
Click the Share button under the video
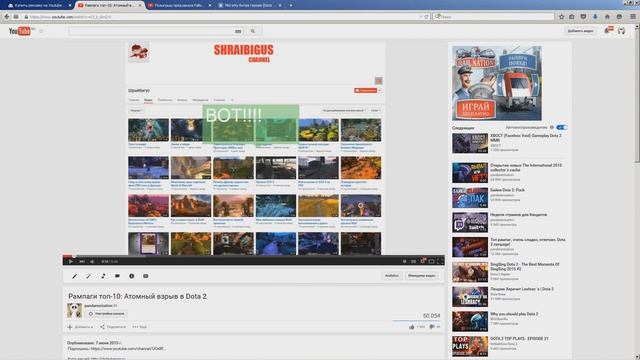(x=113, y=327)
